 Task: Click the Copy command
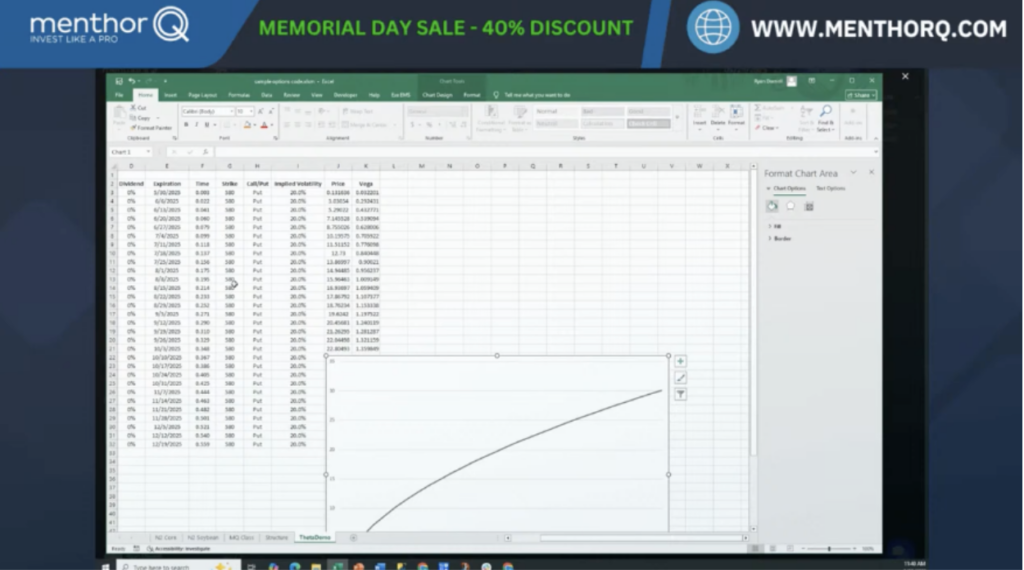[x=140, y=118]
